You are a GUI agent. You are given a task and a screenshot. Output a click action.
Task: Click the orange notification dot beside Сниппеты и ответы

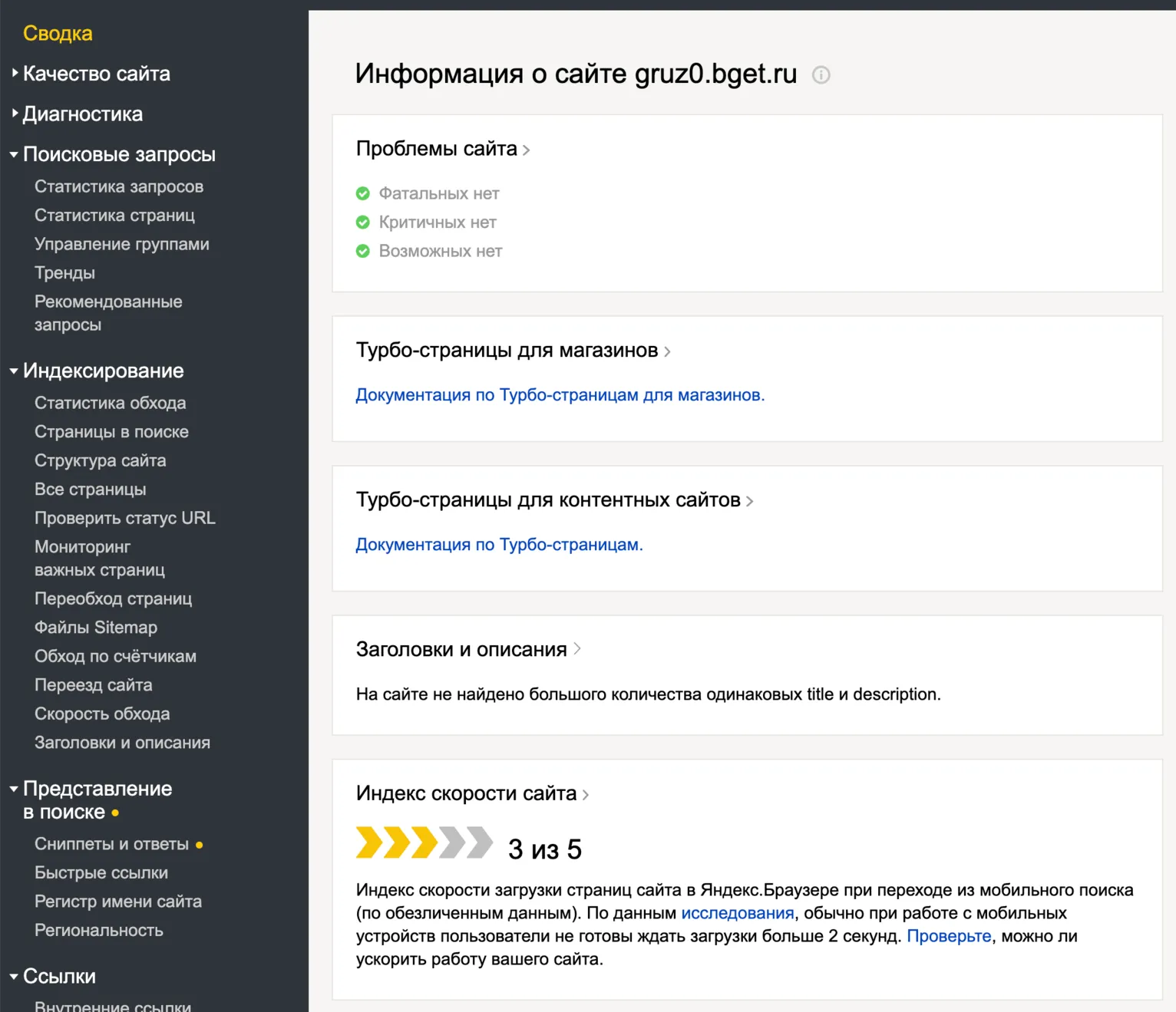(x=199, y=845)
